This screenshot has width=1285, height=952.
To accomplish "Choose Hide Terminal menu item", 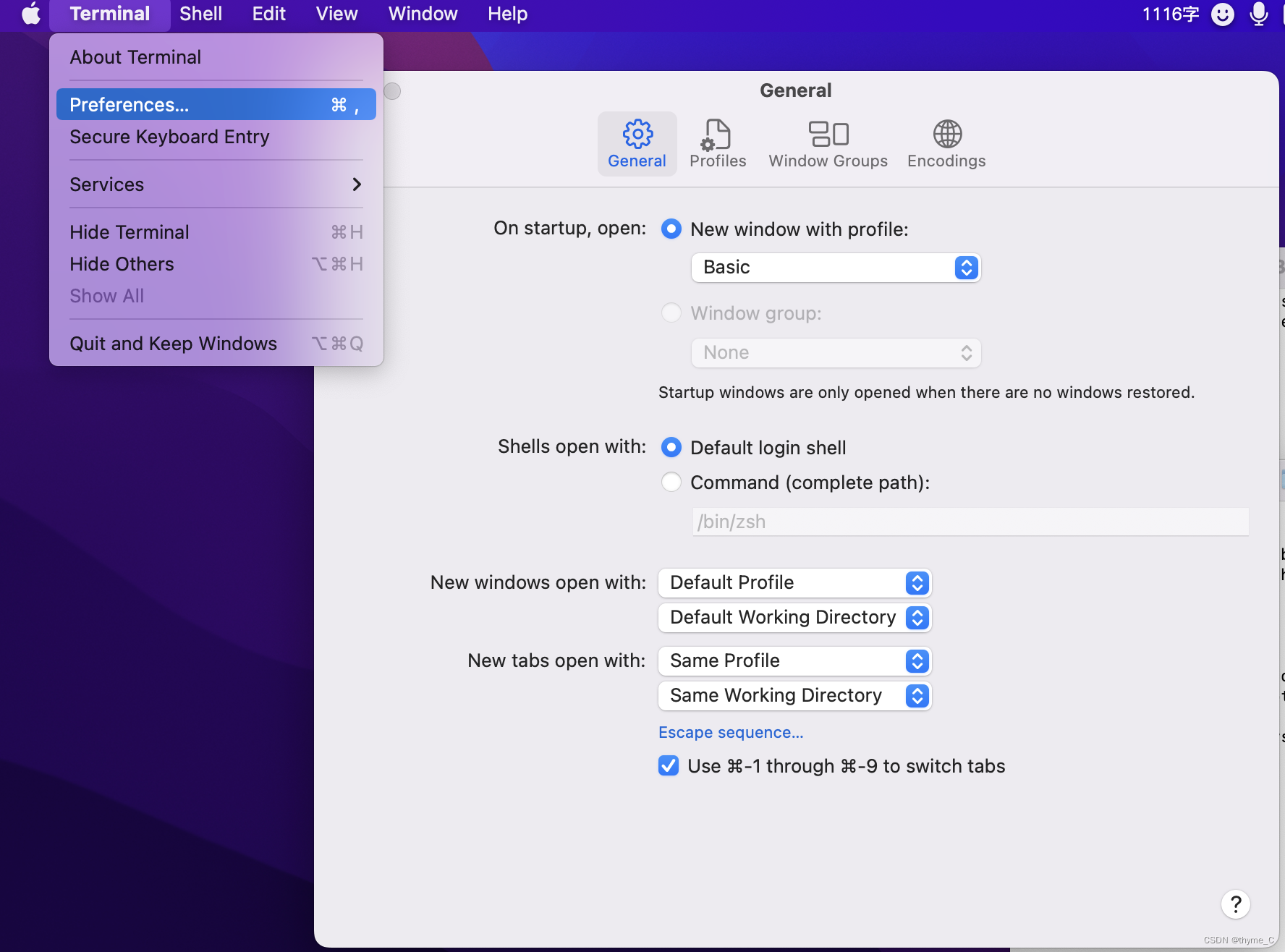I will [216, 232].
